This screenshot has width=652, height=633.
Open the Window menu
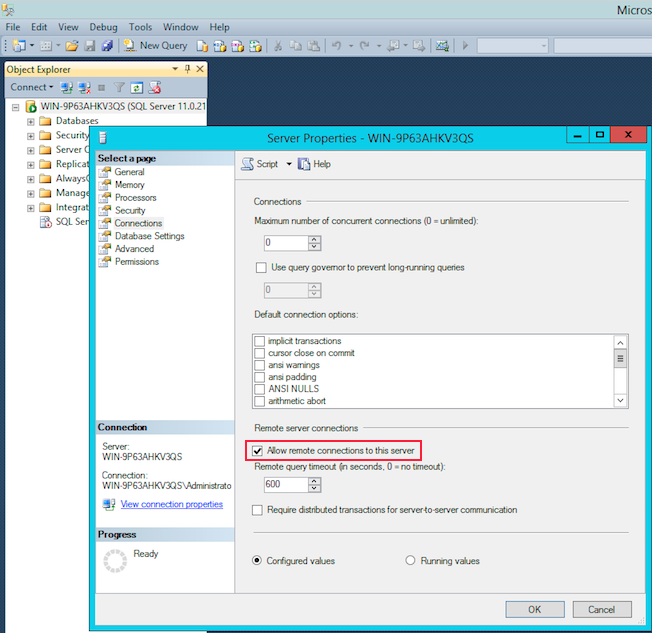click(180, 27)
